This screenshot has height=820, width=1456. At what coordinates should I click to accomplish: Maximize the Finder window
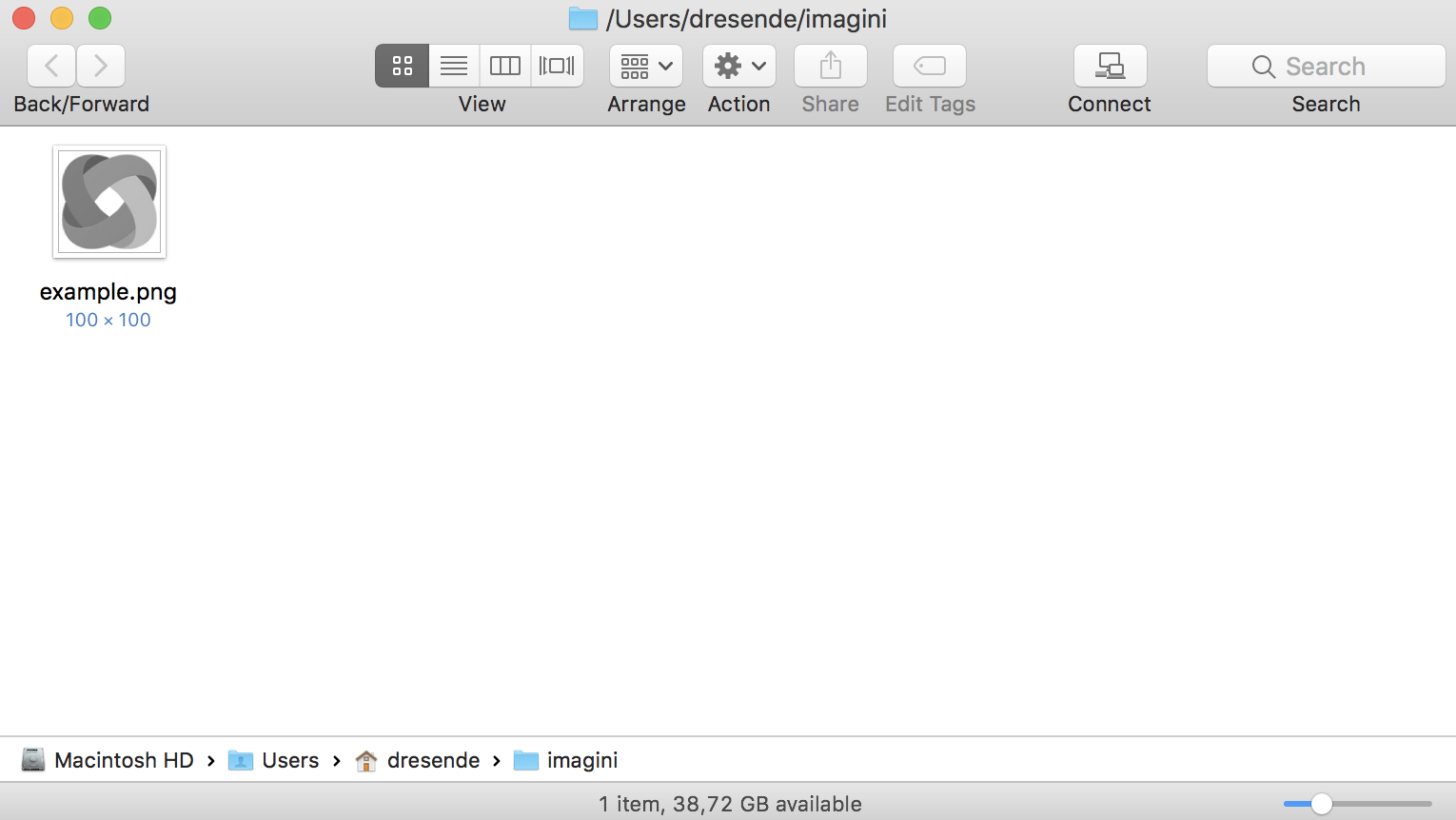pos(100,18)
